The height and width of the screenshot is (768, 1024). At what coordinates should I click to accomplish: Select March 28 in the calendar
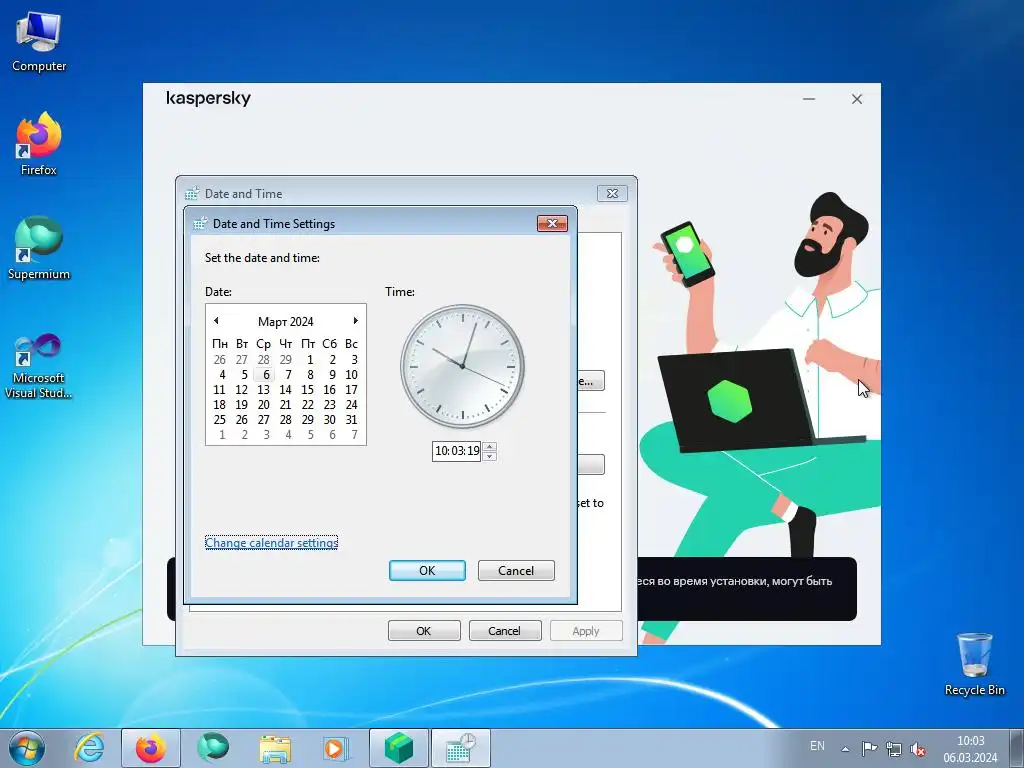point(285,419)
